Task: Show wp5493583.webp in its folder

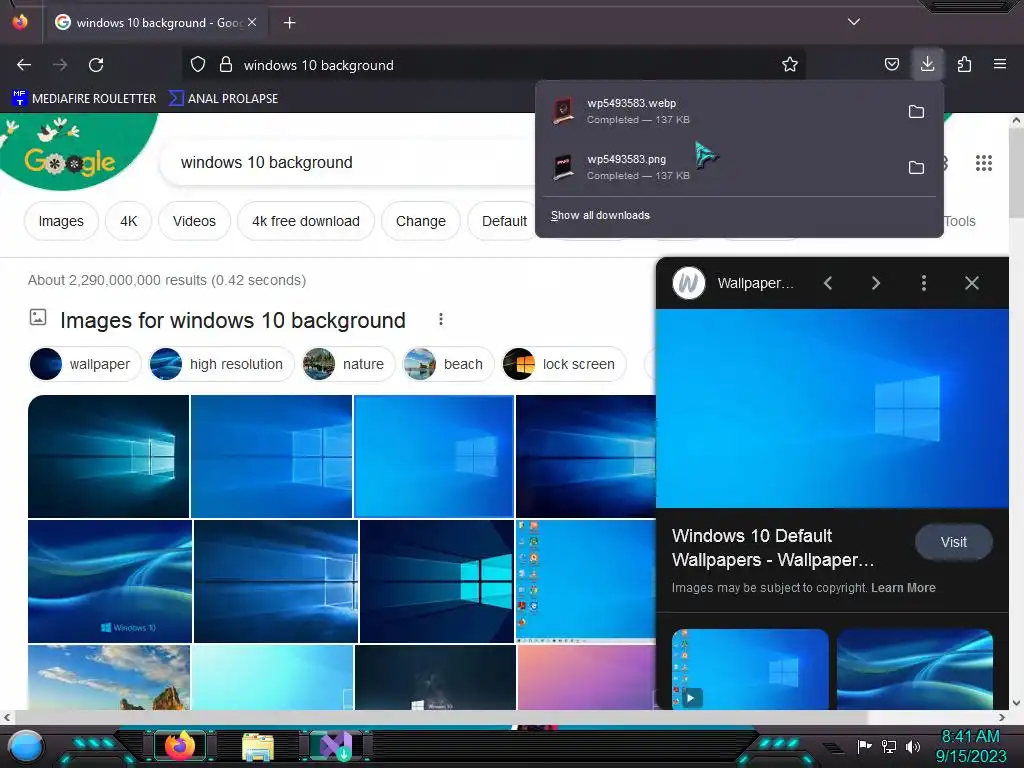Action: [x=916, y=112]
